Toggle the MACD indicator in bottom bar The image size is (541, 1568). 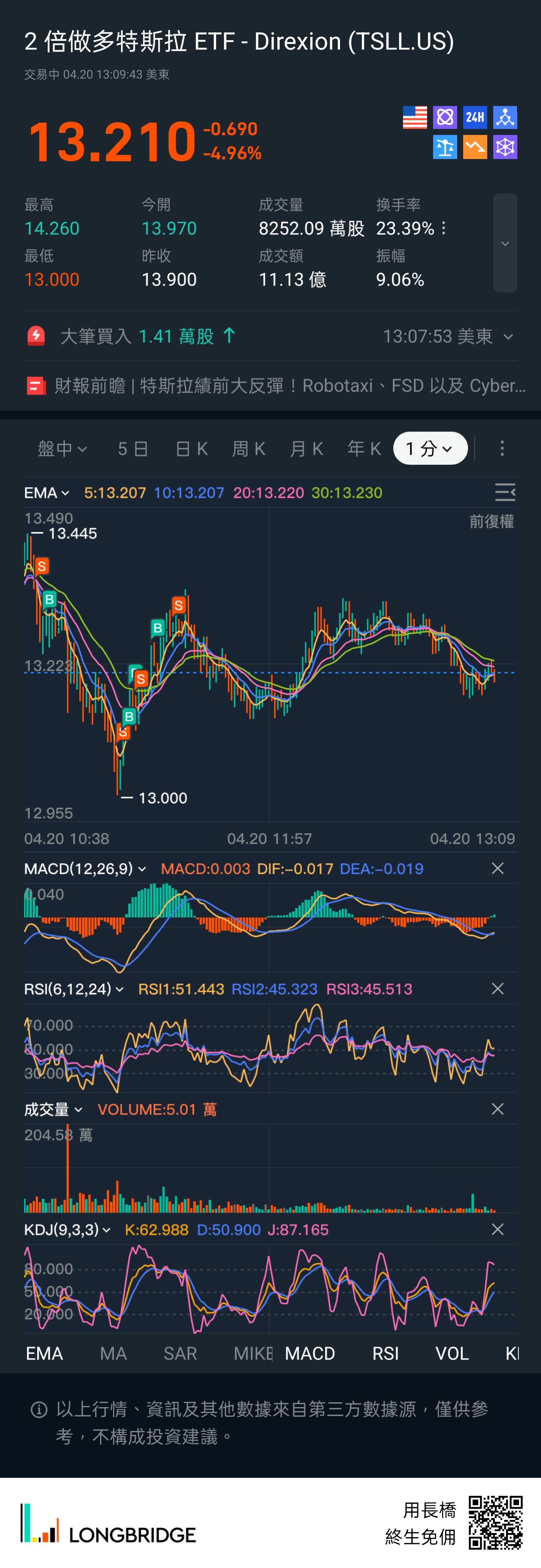310,1353
